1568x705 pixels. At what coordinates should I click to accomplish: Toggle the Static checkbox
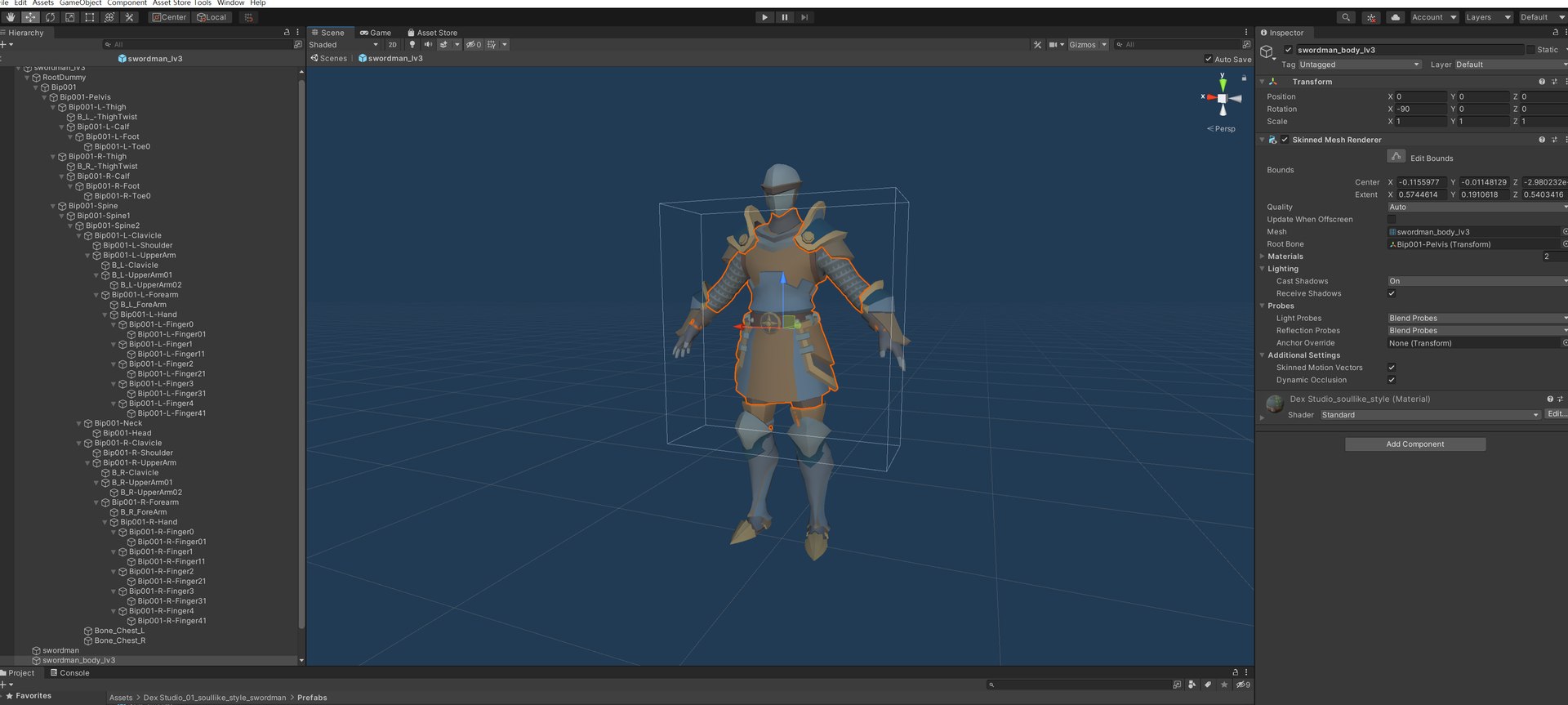[x=1530, y=50]
